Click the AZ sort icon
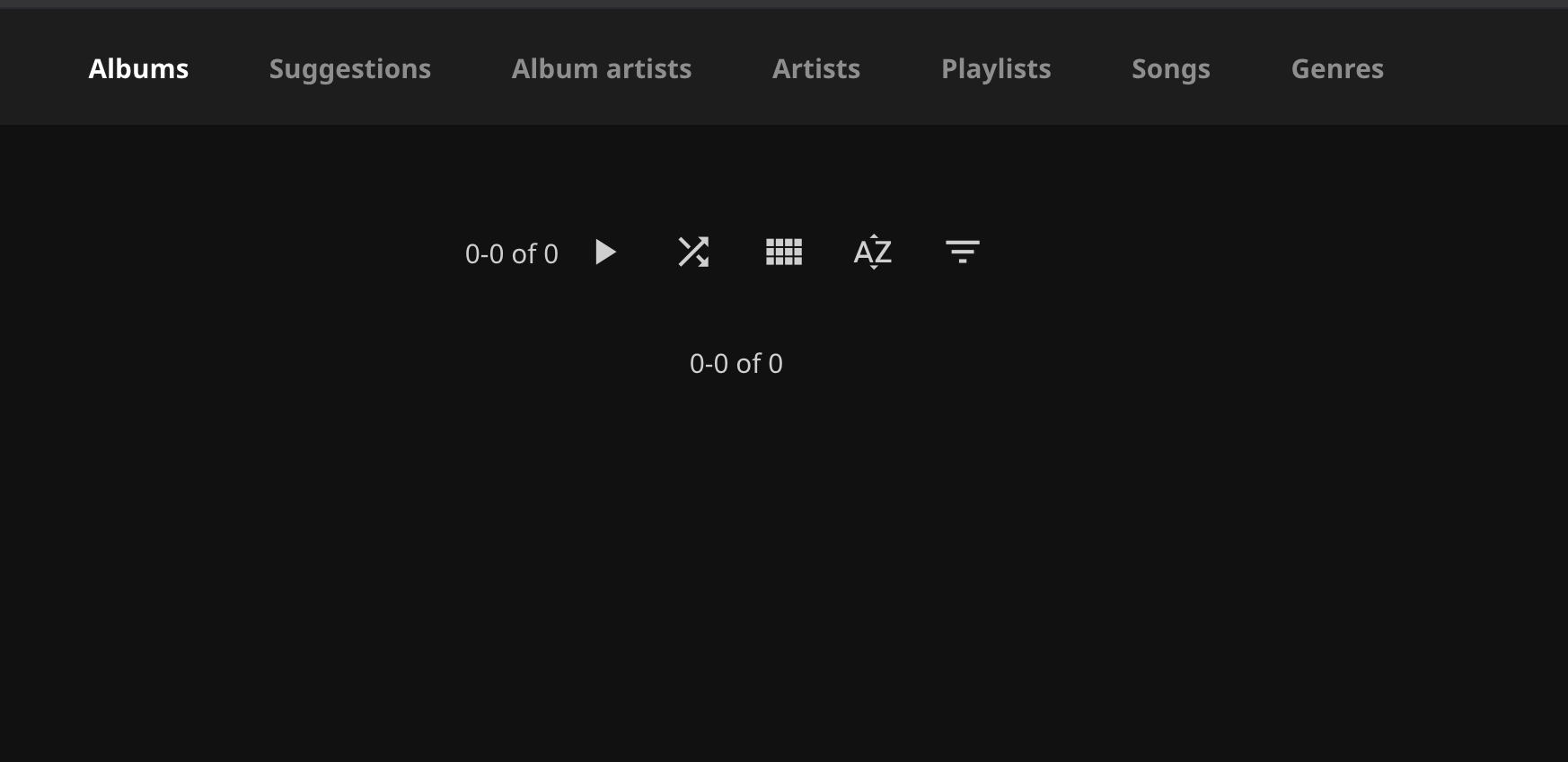The image size is (1568, 762). pos(873,253)
